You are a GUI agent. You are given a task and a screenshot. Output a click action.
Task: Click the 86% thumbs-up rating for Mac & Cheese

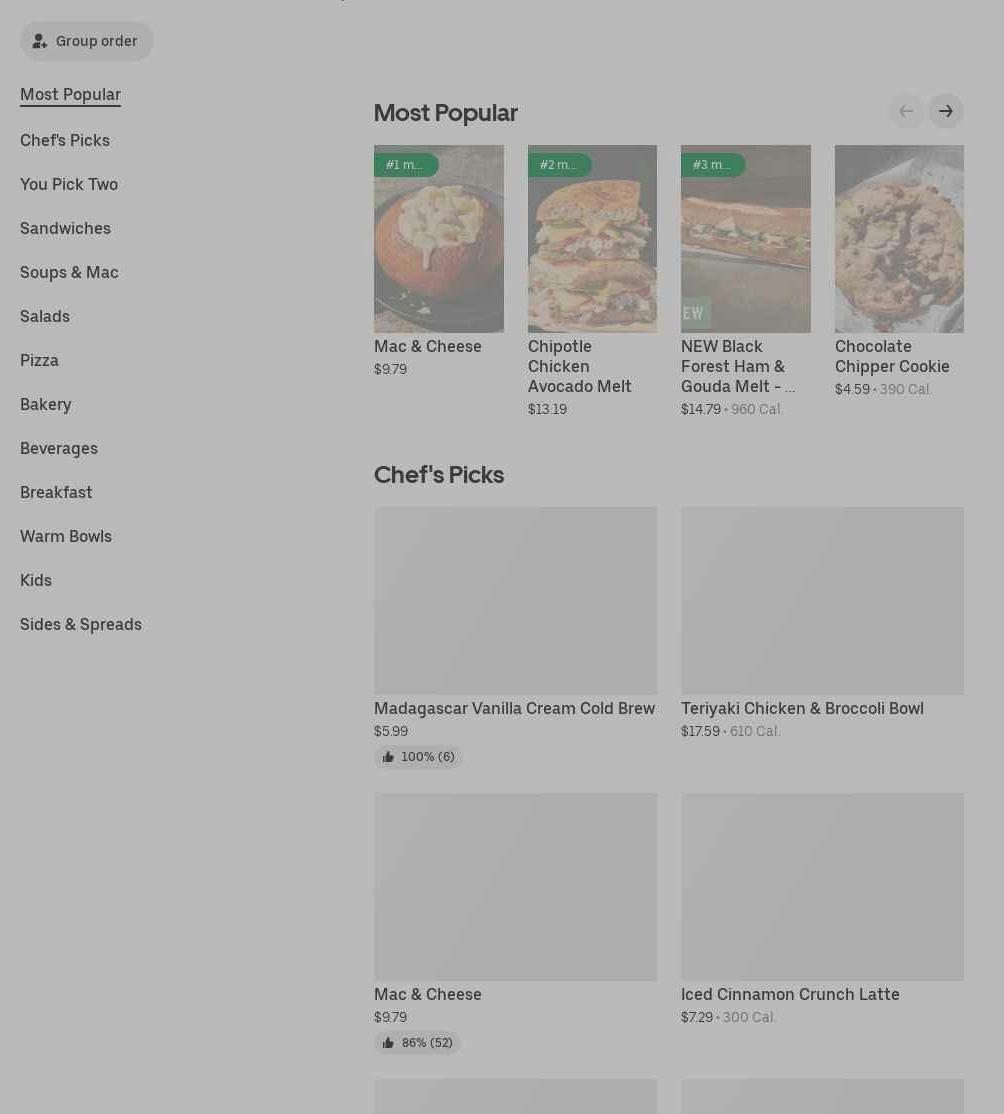[417, 1043]
